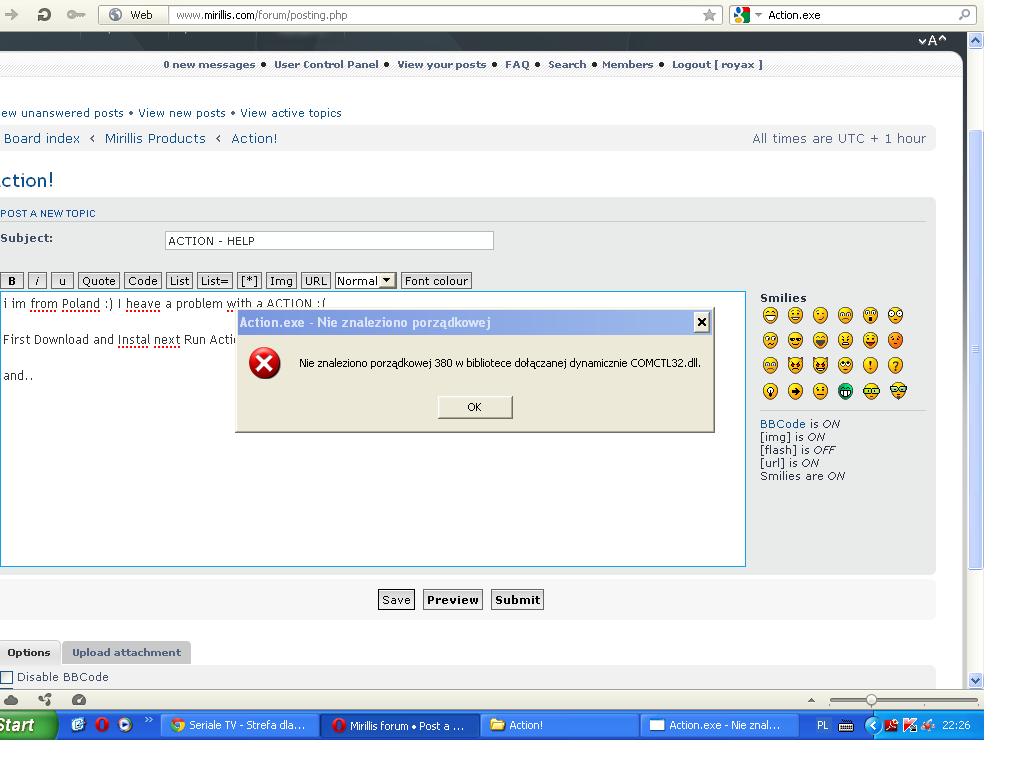Viewport: 1024px width, 768px height.
Task: Click the Start button
Action: pos(27,726)
